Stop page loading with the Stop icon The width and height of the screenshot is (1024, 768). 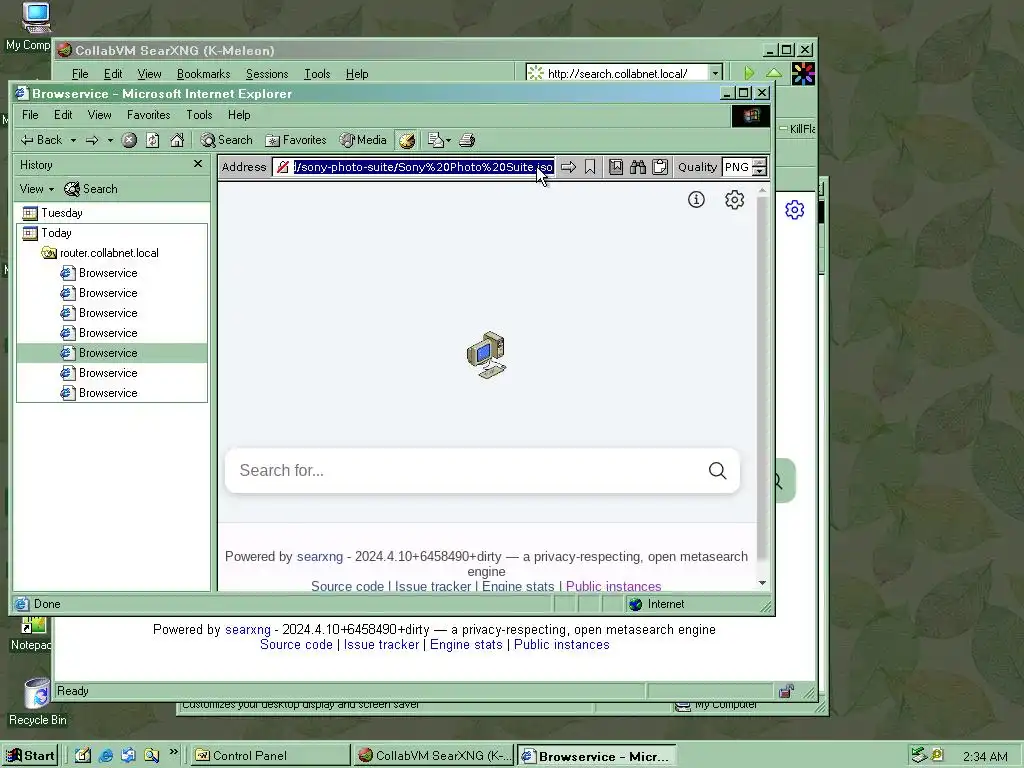coord(129,140)
